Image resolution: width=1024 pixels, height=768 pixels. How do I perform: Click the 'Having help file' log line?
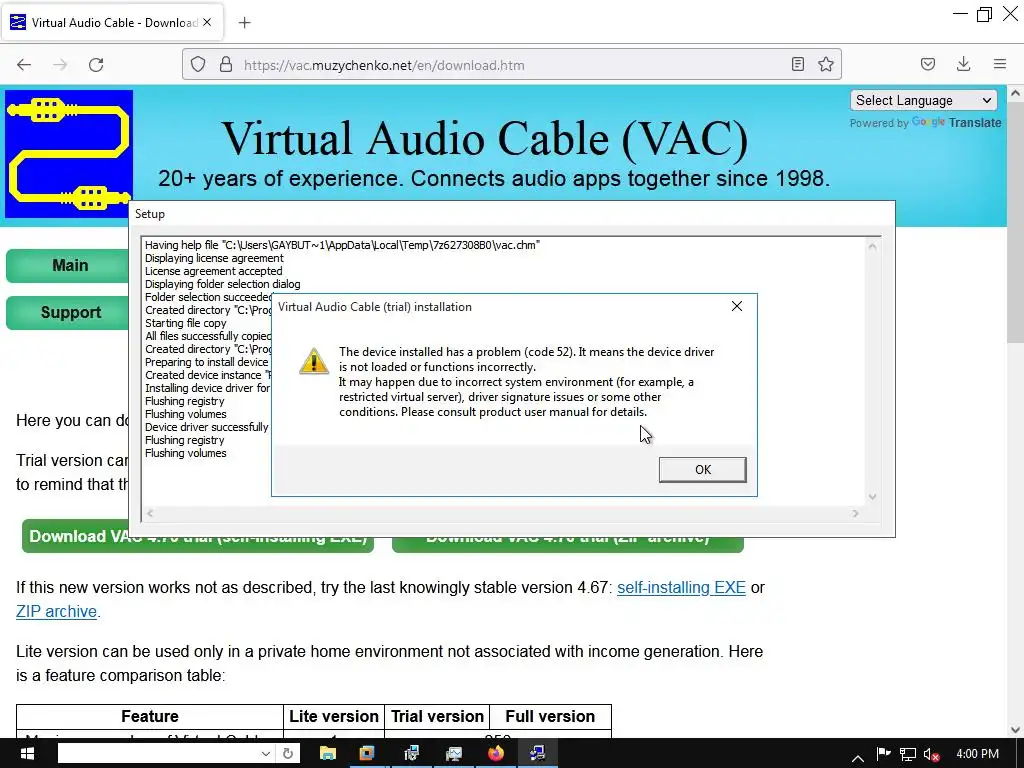pyautogui.click(x=342, y=245)
